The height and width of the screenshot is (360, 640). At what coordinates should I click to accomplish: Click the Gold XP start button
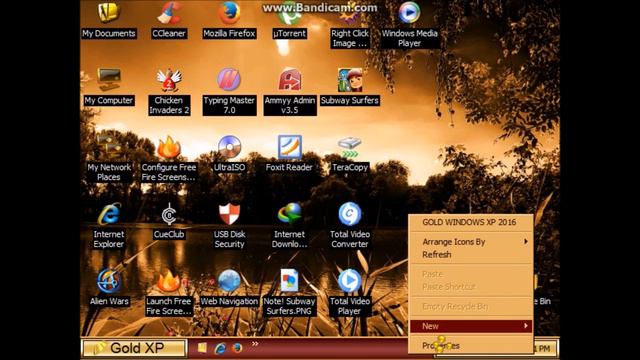[x=134, y=348]
